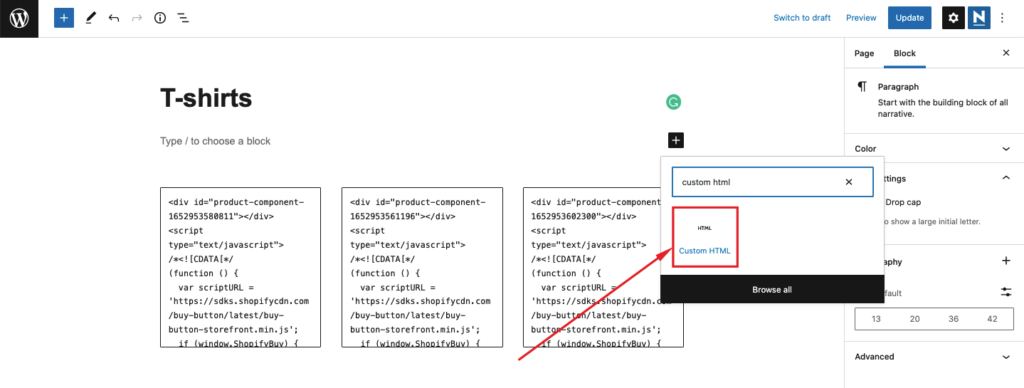The image size is (1024, 388).
Task: Open the List View outline icon
Action: (184, 18)
